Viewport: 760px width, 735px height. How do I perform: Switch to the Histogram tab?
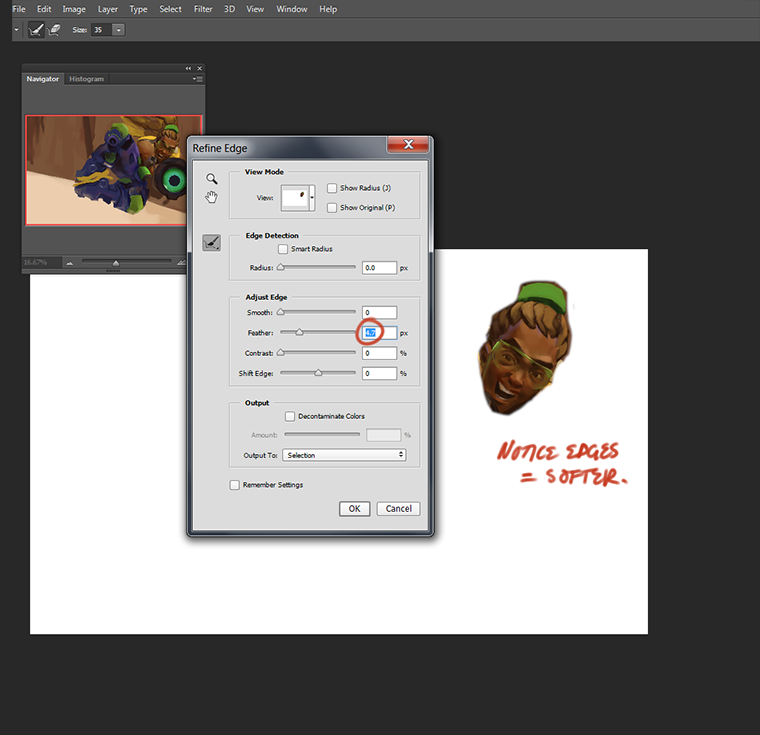pyautogui.click(x=86, y=79)
